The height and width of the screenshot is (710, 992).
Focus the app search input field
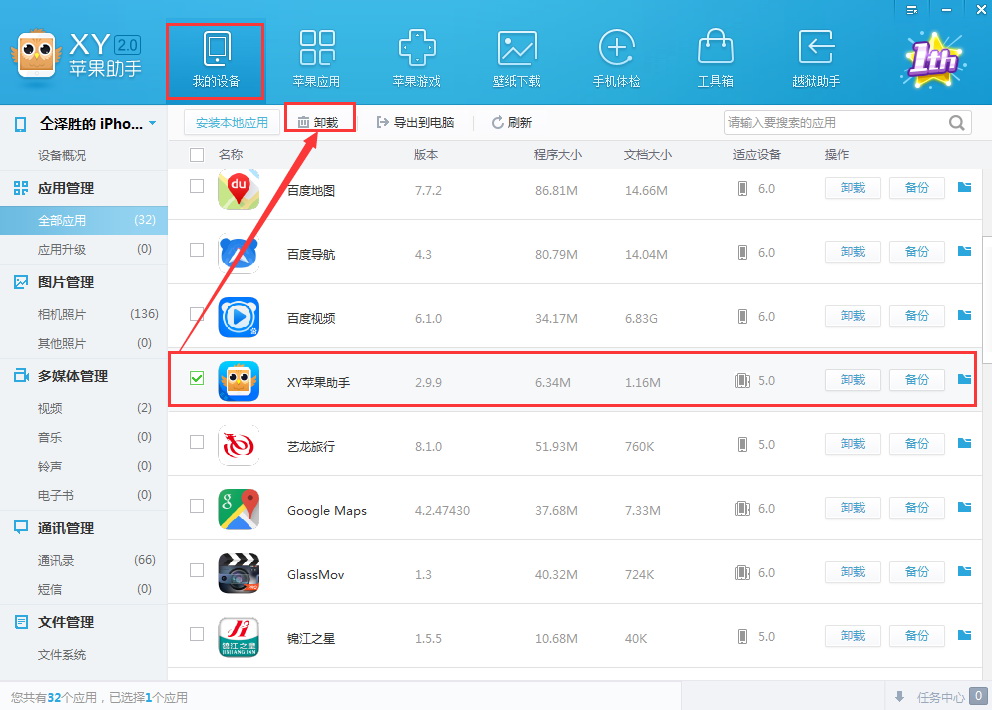[x=834, y=122]
